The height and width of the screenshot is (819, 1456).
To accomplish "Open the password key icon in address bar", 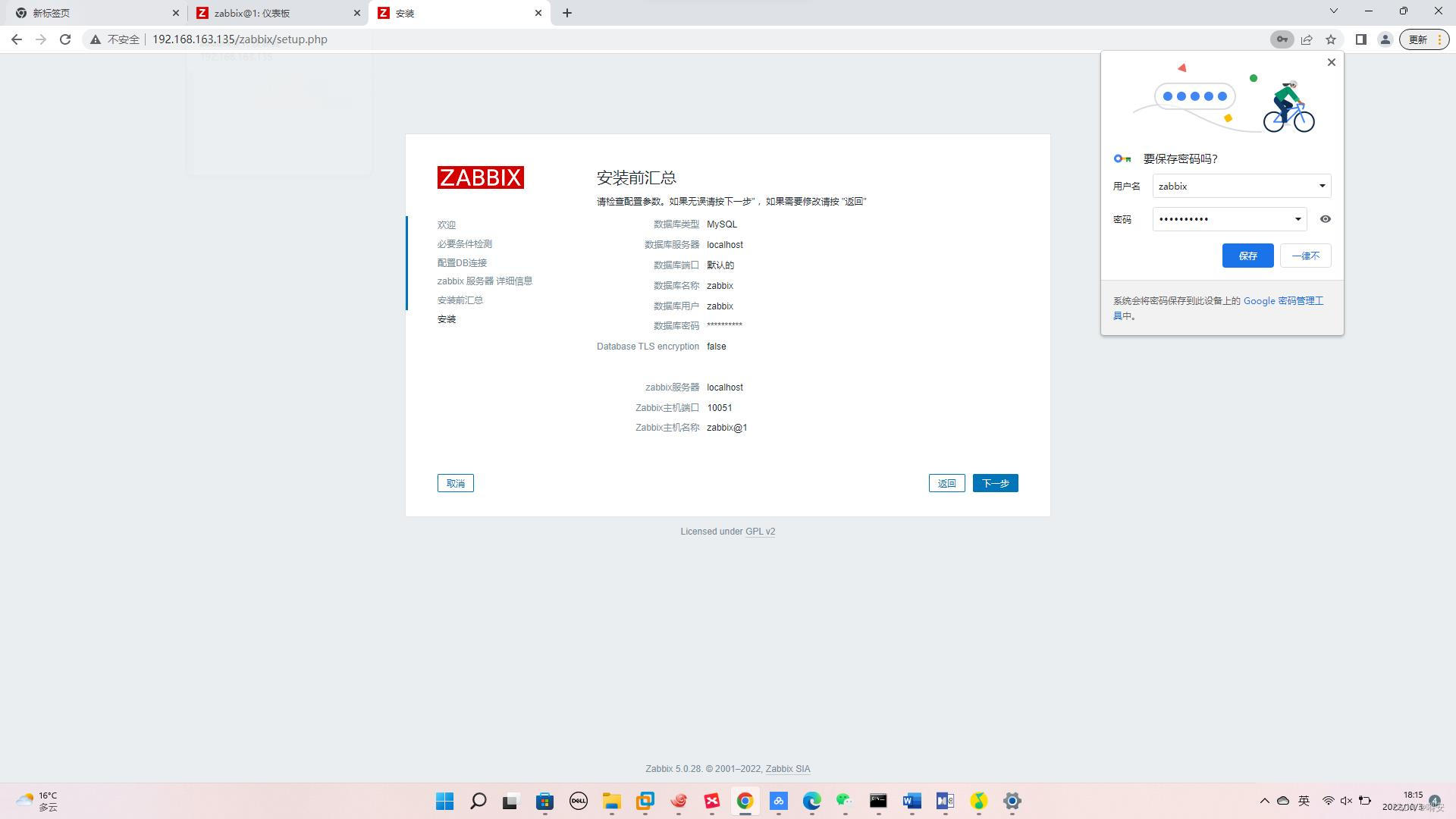I will [x=1282, y=39].
